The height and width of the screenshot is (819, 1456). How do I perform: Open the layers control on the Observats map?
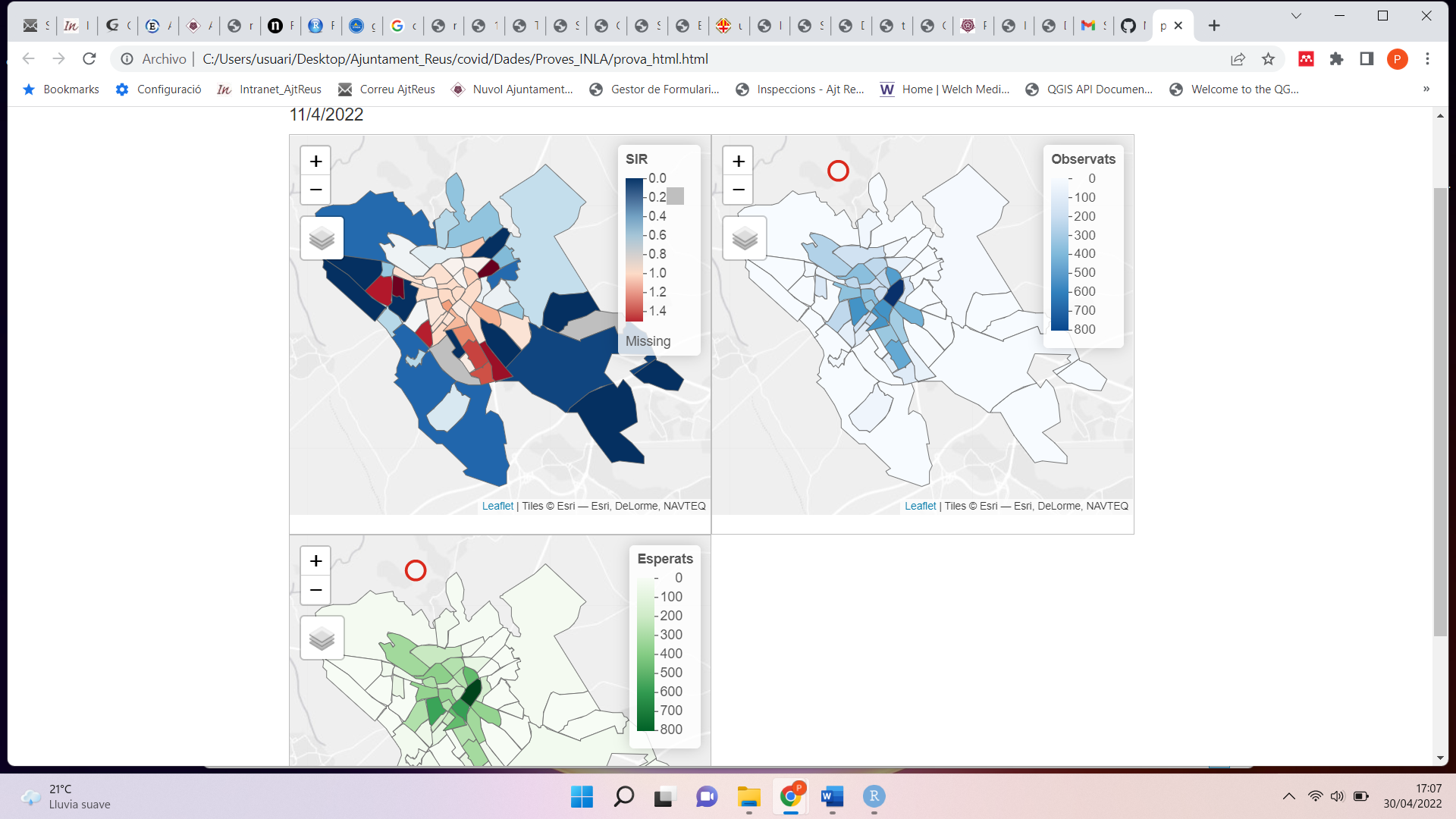point(745,237)
